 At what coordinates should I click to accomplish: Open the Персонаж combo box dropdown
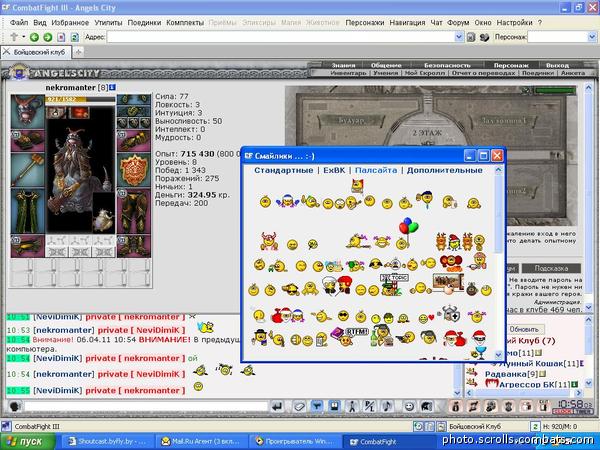coord(592,37)
